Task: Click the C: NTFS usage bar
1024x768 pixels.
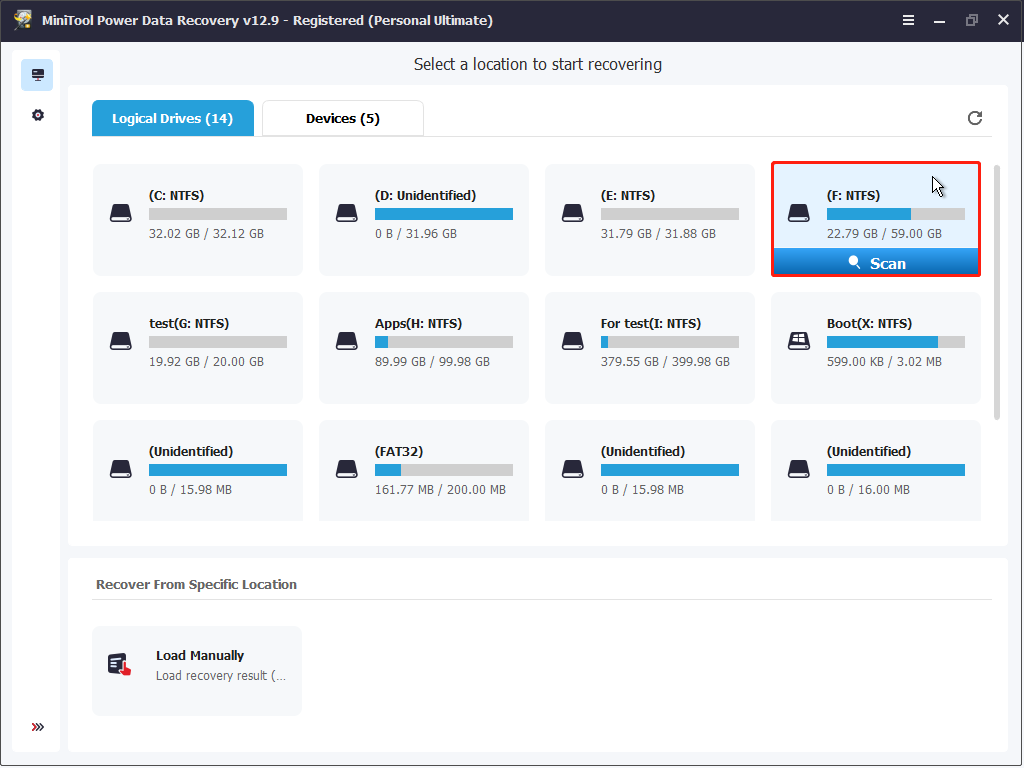Action: (217, 214)
